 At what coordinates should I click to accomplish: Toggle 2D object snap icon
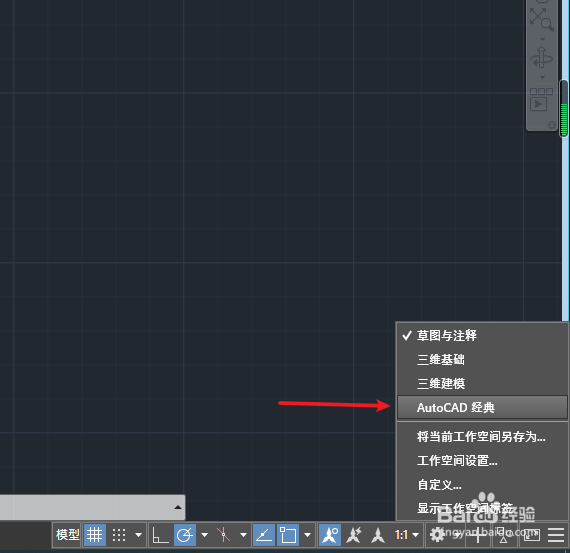[x=288, y=535]
